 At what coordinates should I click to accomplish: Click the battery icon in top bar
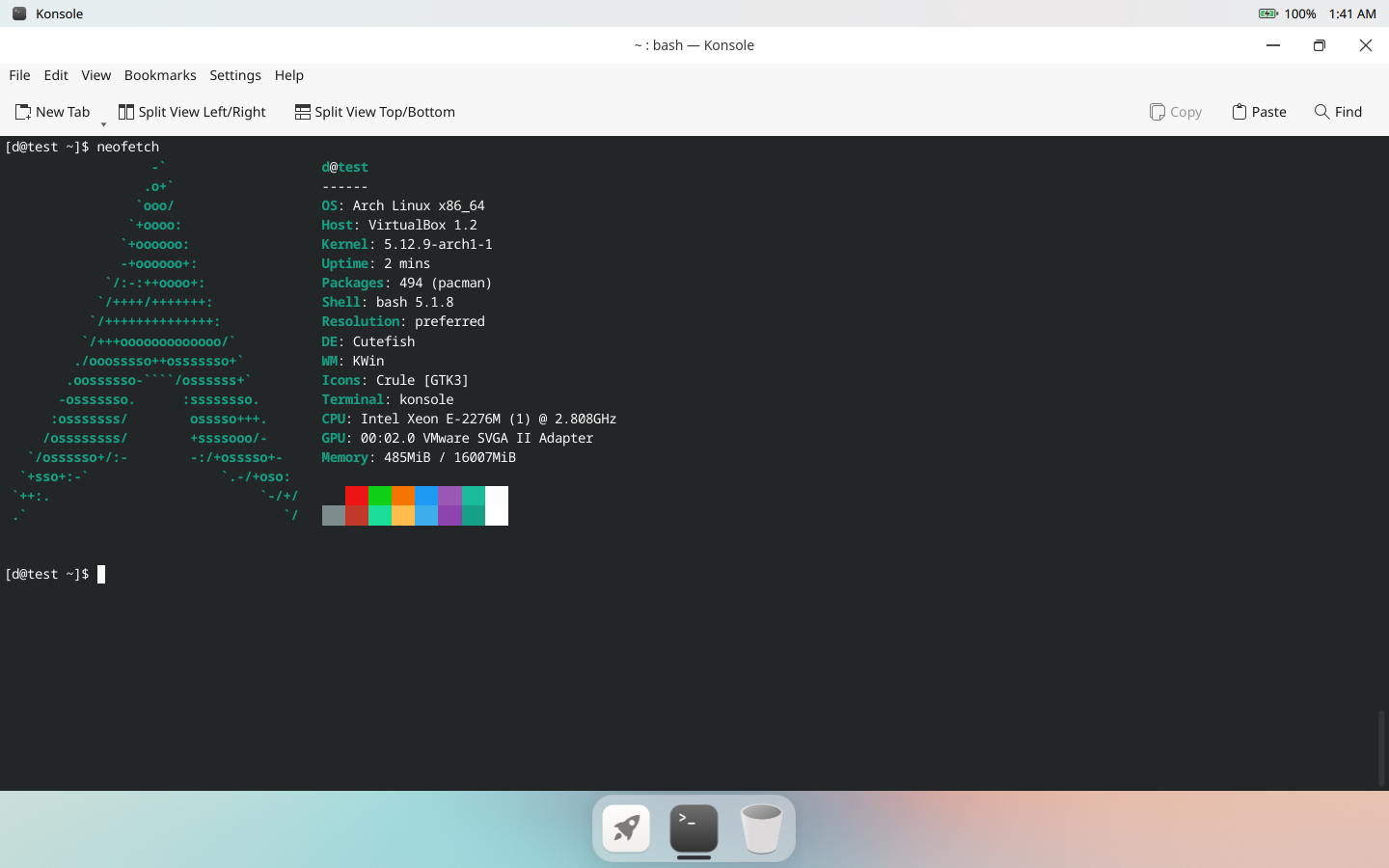tap(1268, 14)
